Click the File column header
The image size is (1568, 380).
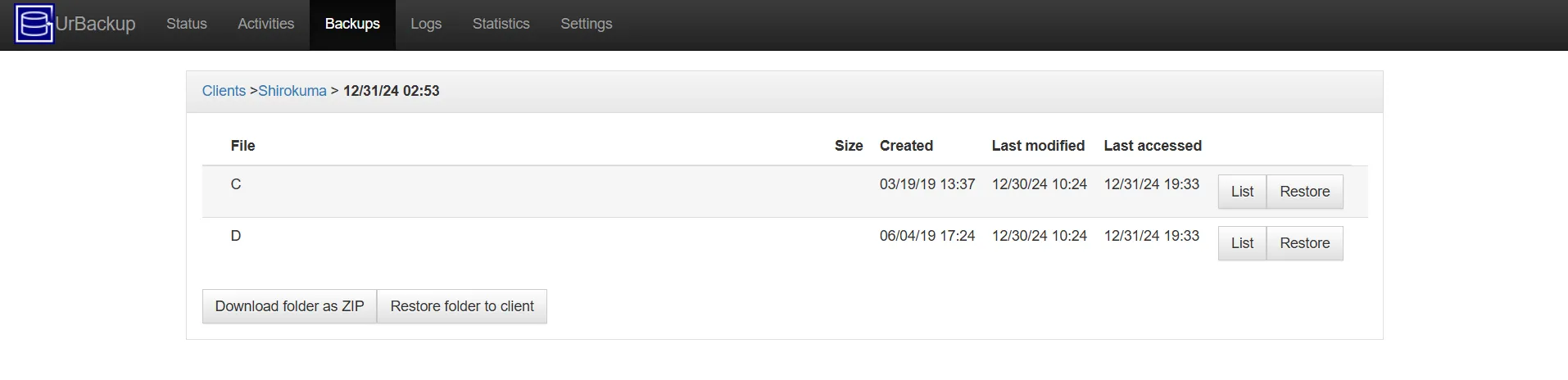pos(242,146)
